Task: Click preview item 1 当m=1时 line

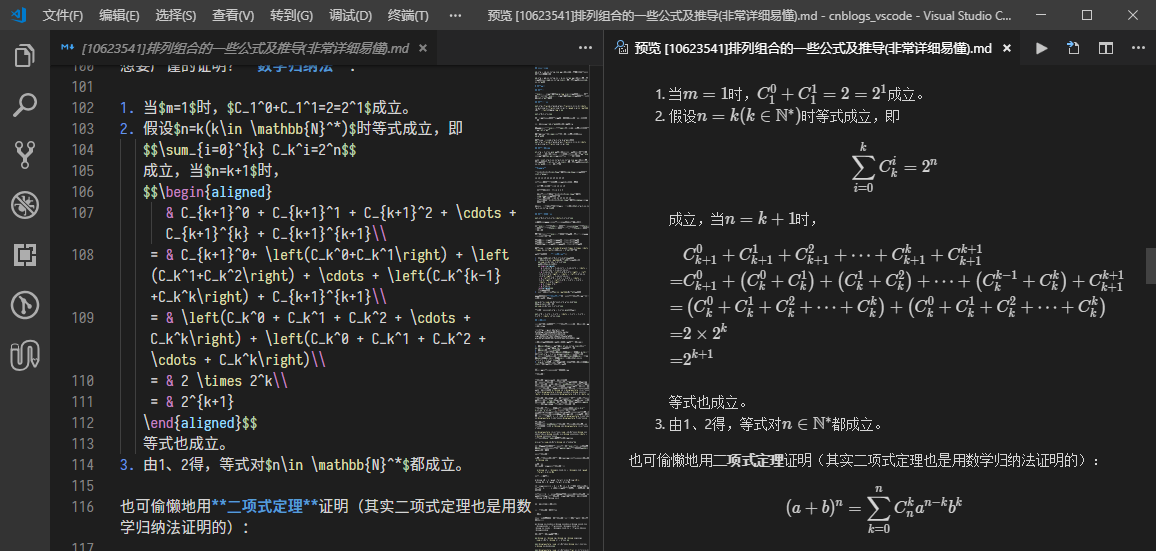Action: 790,94
